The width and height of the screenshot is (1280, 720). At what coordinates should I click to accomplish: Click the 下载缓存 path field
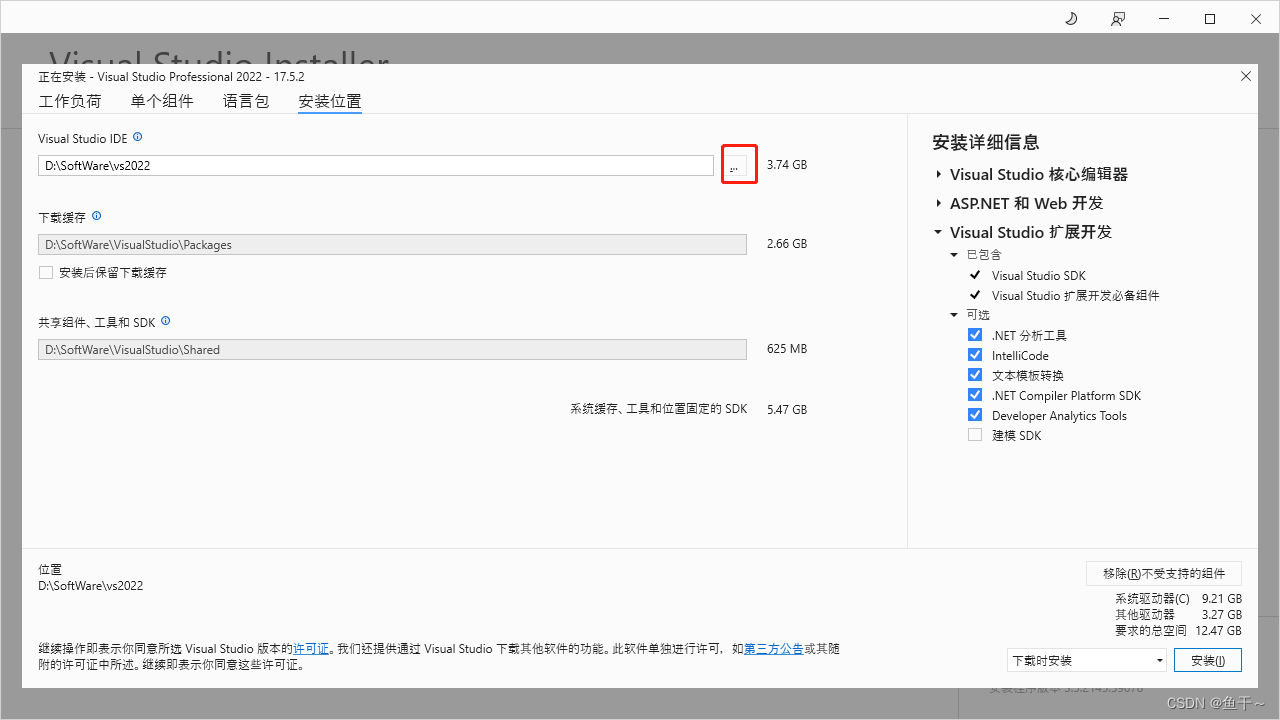392,244
